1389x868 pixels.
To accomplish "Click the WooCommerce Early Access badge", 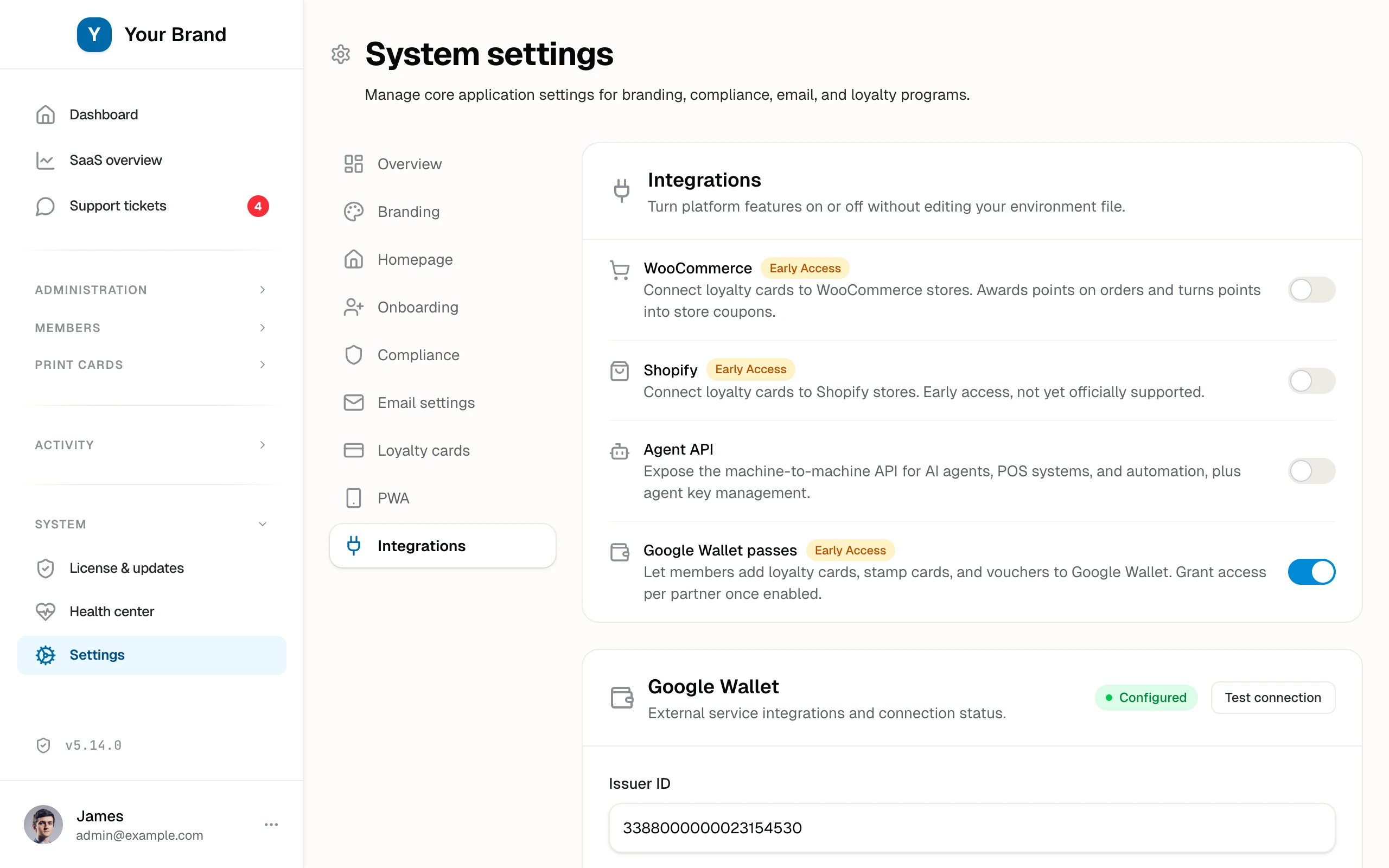I will (x=805, y=268).
